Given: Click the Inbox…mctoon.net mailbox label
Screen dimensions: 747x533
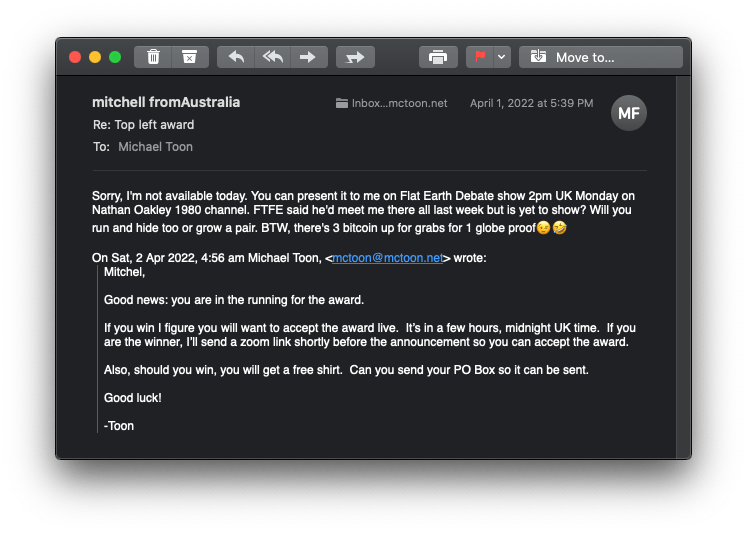Looking at the screenshot, I should 392,103.
